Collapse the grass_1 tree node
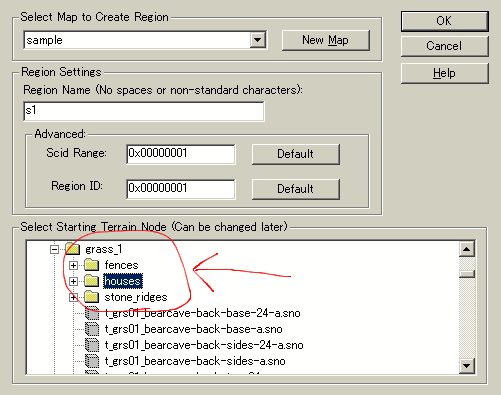The image size is (501, 395). (54, 249)
